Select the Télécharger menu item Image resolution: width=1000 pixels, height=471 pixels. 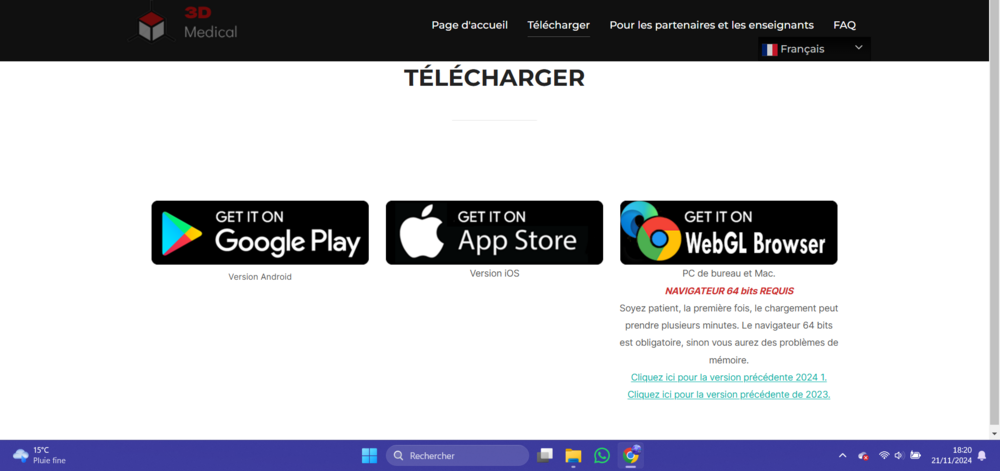tap(558, 25)
